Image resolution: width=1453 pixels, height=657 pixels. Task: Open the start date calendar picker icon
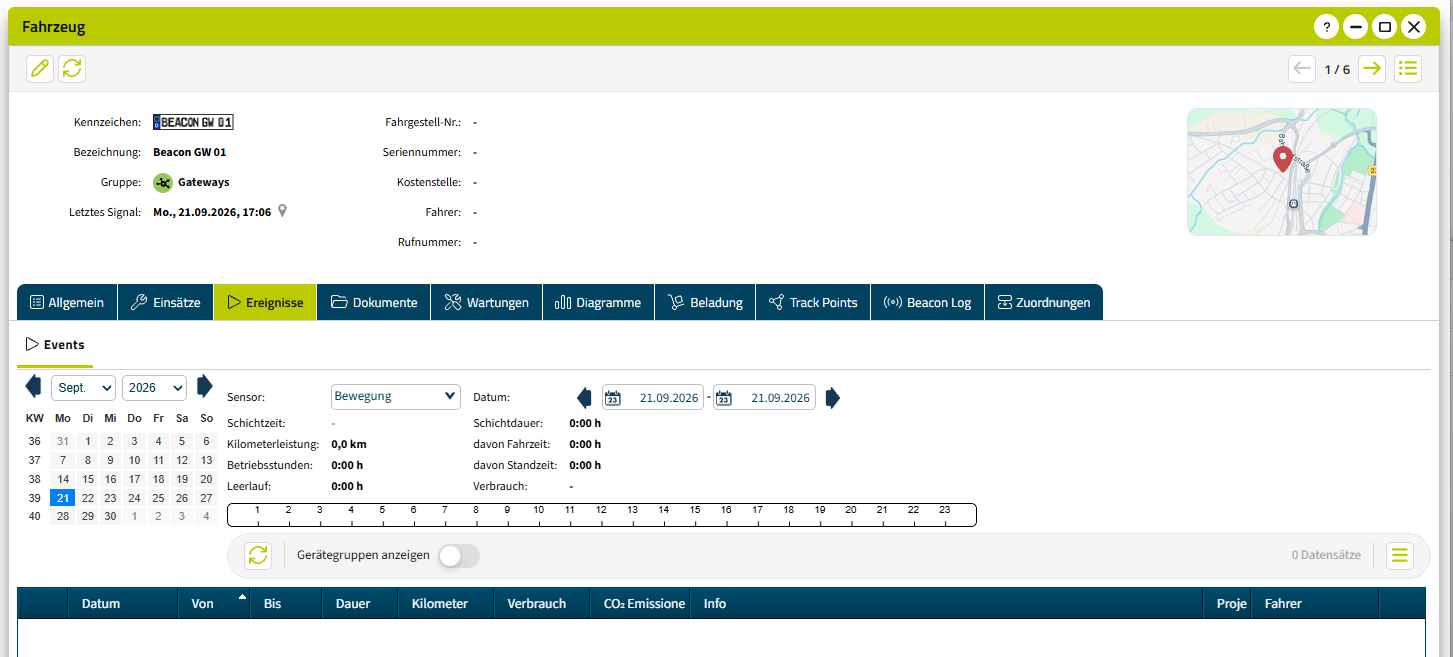pos(614,398)
